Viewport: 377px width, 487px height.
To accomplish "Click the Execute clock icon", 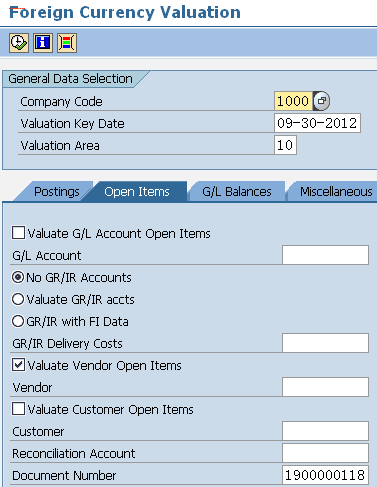I will tap(19, 43).
